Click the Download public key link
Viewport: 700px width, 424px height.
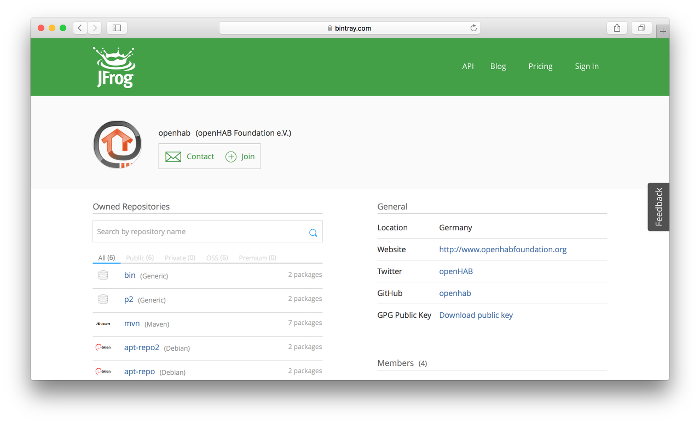476,315
